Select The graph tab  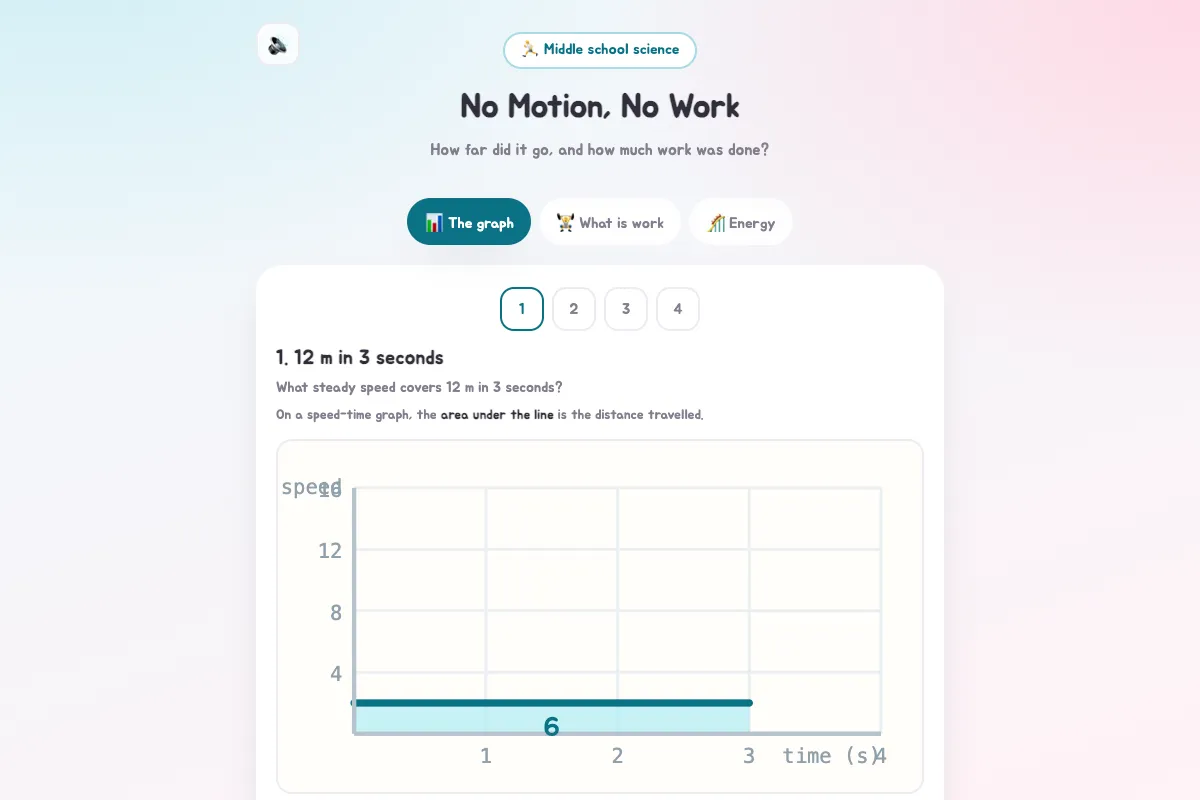click(x=469, y=222)
